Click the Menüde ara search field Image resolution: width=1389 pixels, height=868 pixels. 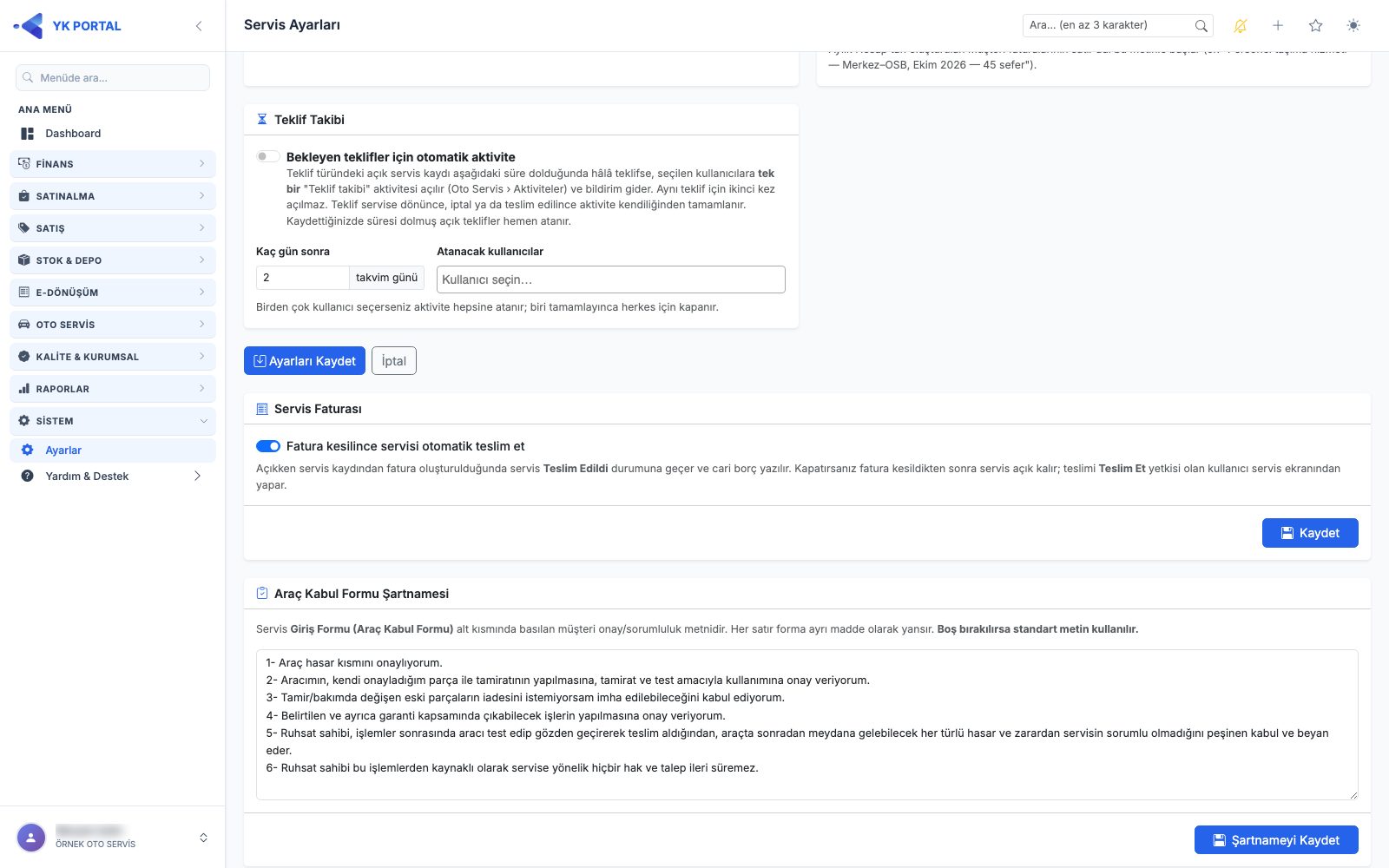[113, 78]
